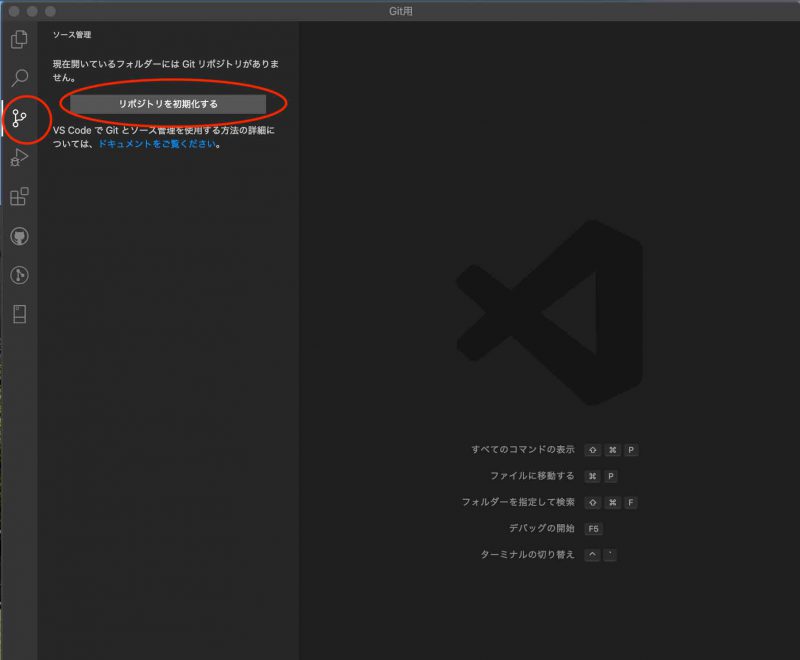Viewport: 800px width, 660px height.
Task: Close the window with red button
Action: click(14, 11)
